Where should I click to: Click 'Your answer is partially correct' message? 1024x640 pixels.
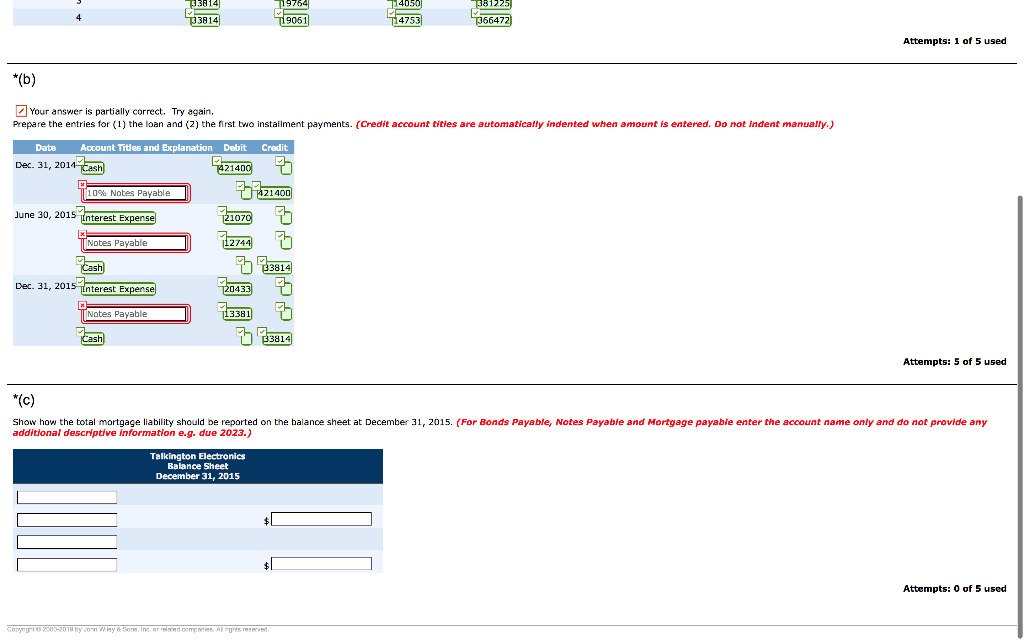point(121,112)
